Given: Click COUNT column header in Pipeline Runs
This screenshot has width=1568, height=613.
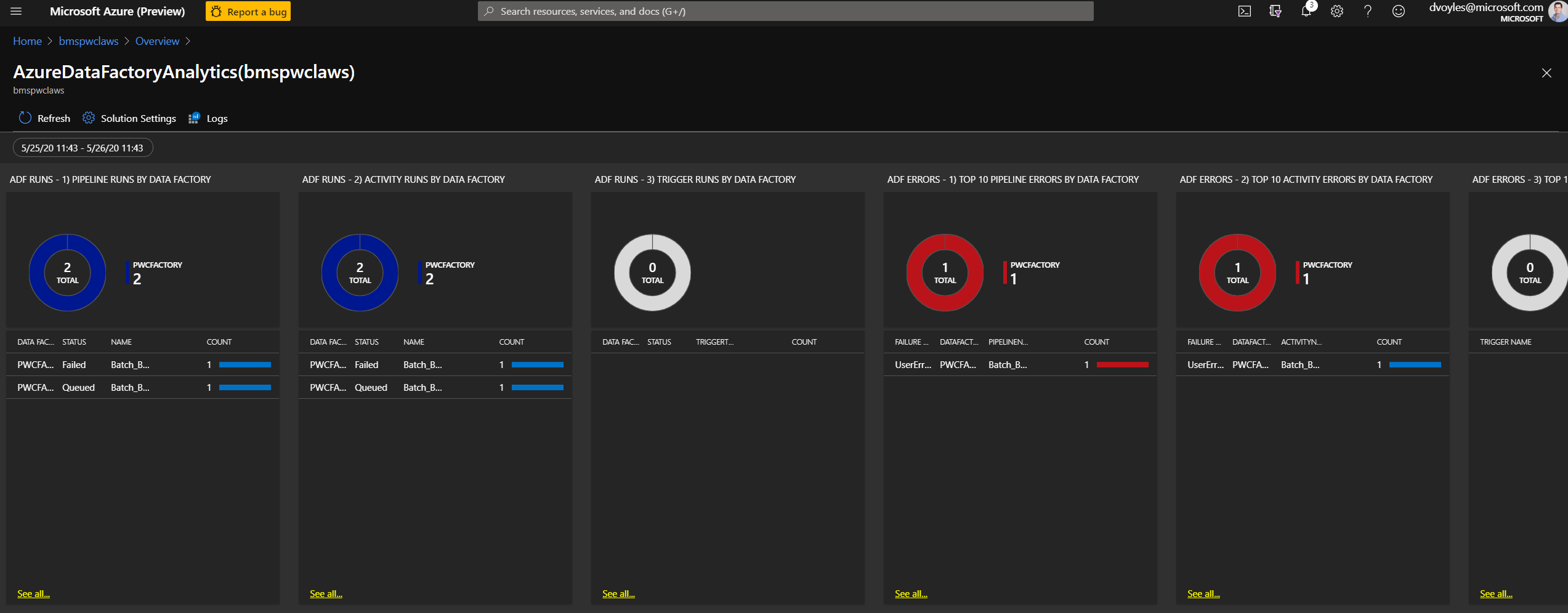Looking at the screenshot, I should tap(219, 342).
